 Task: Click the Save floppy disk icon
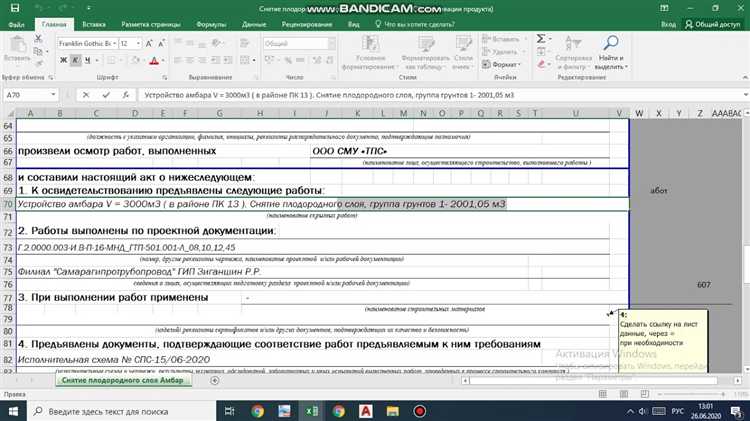pos(15,8)
